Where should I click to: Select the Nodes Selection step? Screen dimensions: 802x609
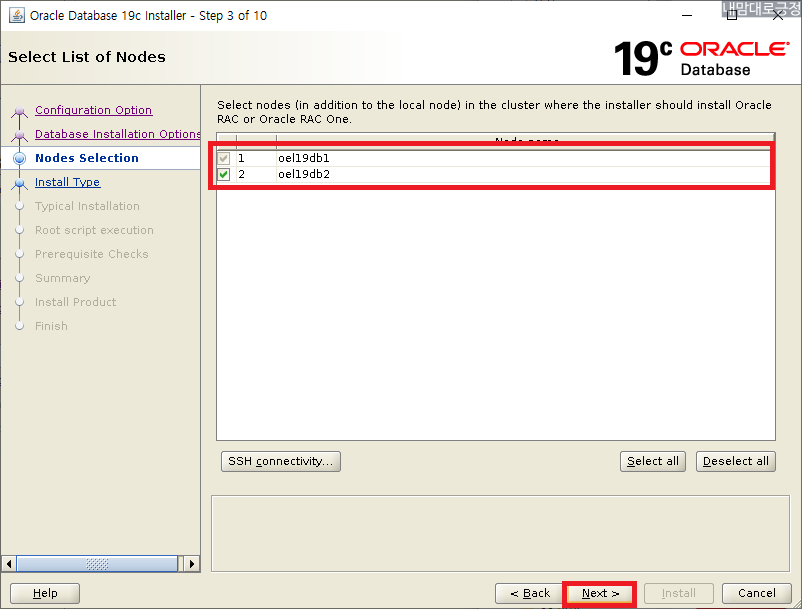[87, 158]
